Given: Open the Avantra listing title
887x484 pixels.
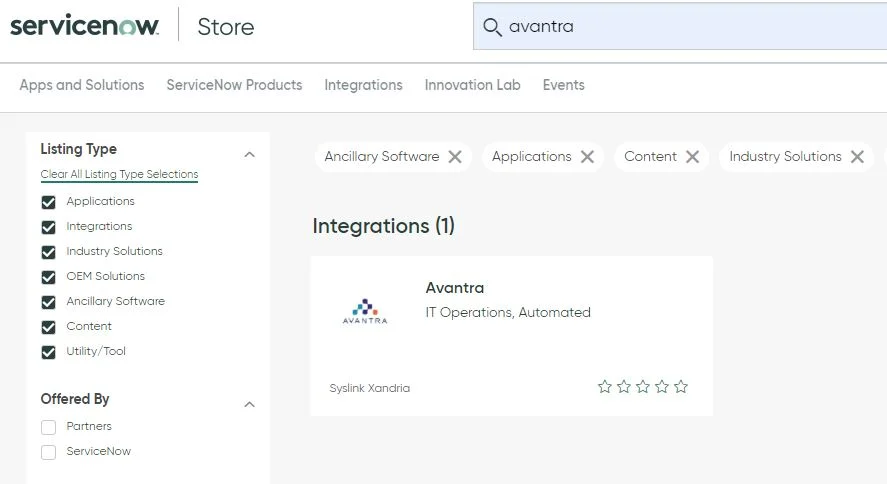Looking at the screenshot, I should 455,288.
